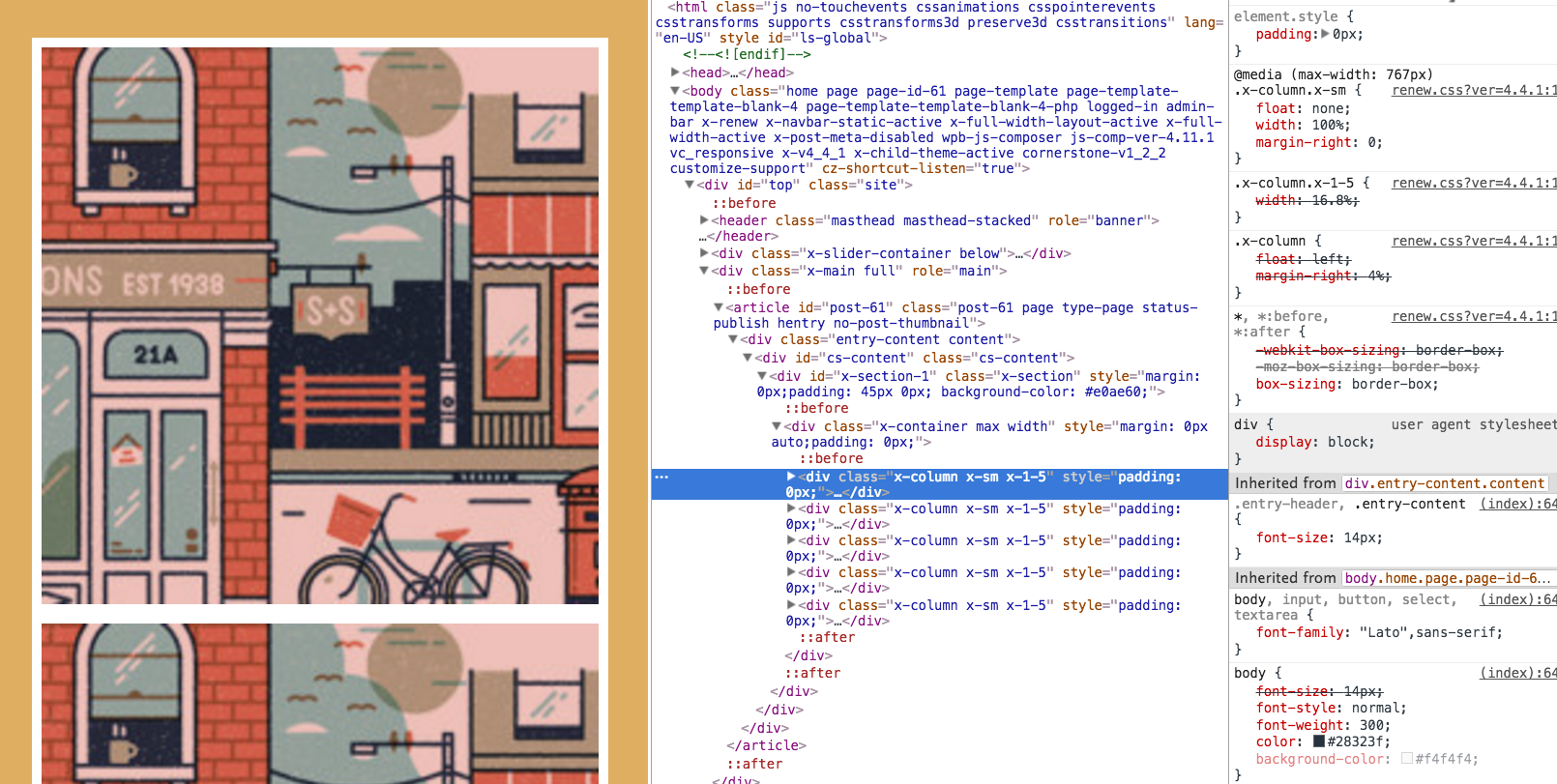Expand the head element node
The width and height of the screenshot is (1557, 784).
coord(675,73)
